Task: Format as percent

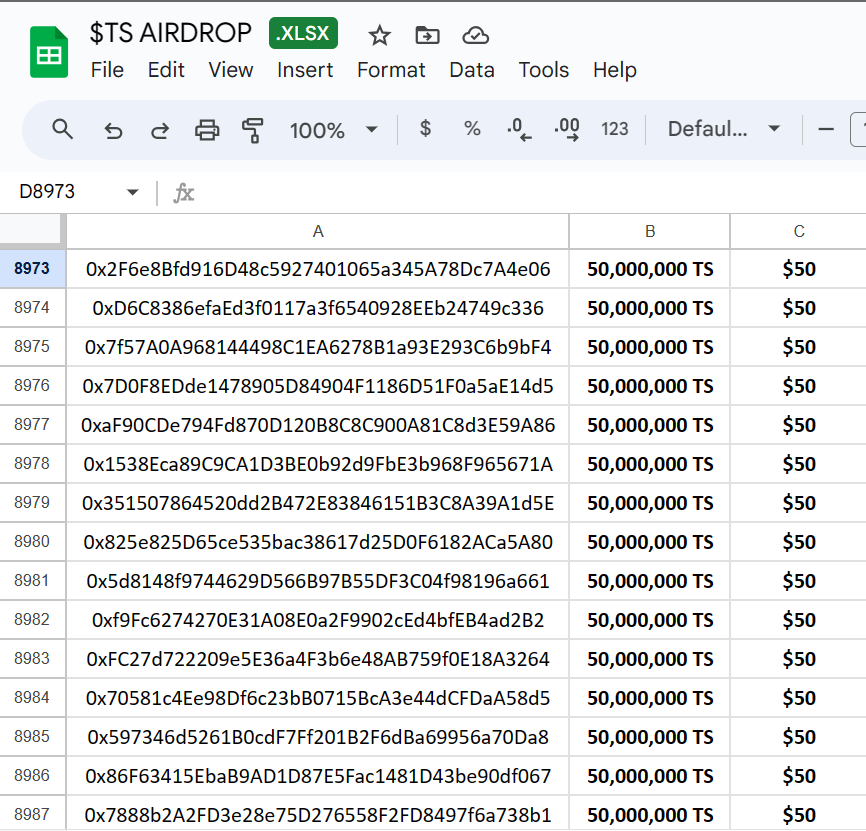Action: point(472,129)
